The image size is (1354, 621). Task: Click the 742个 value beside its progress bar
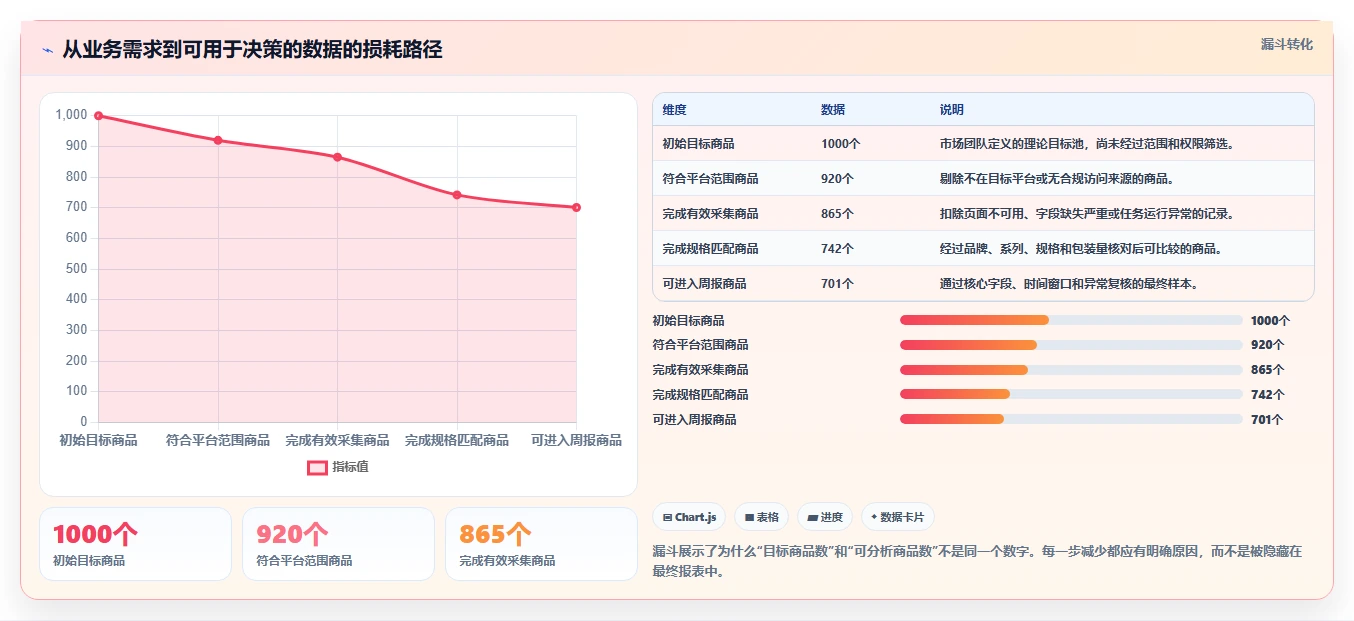[x=1268, y=395]
